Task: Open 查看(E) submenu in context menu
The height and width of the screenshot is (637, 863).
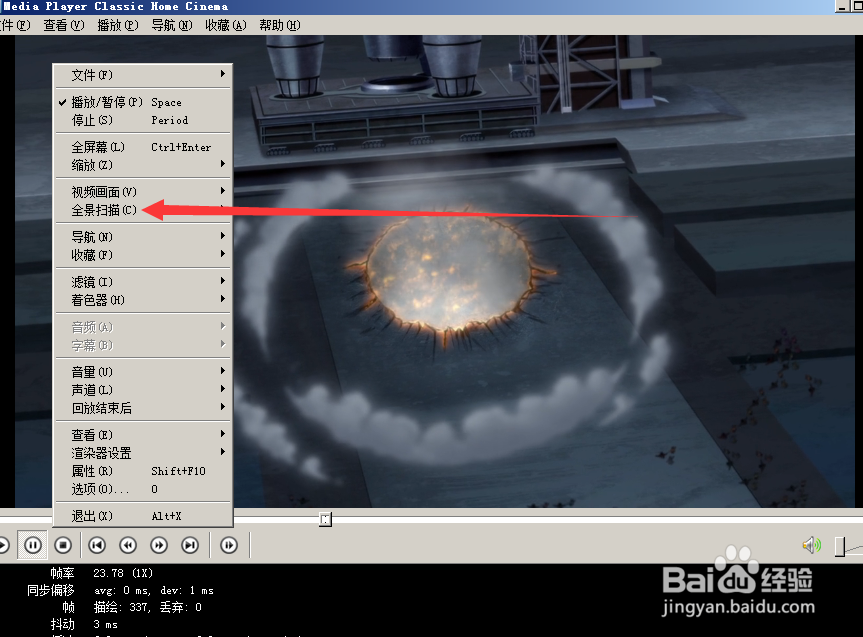Action: (143, 435)
